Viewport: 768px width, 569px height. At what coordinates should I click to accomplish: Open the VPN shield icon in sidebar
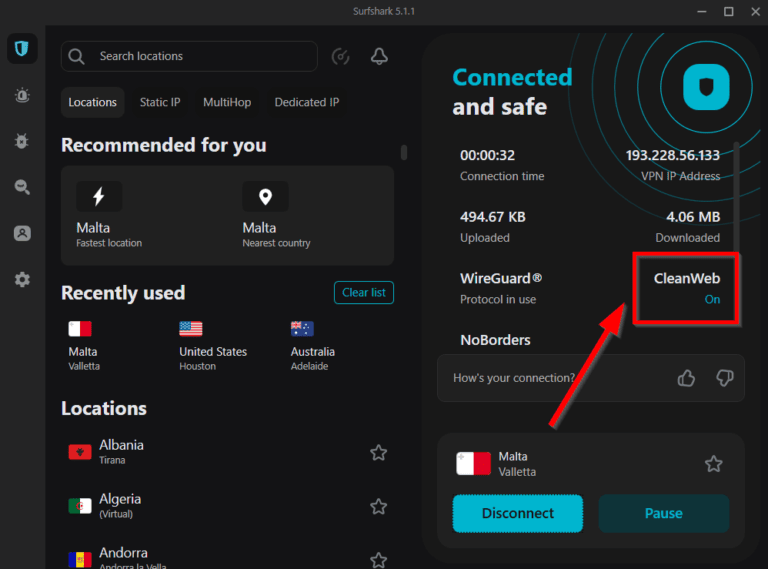tap(22, 49)
